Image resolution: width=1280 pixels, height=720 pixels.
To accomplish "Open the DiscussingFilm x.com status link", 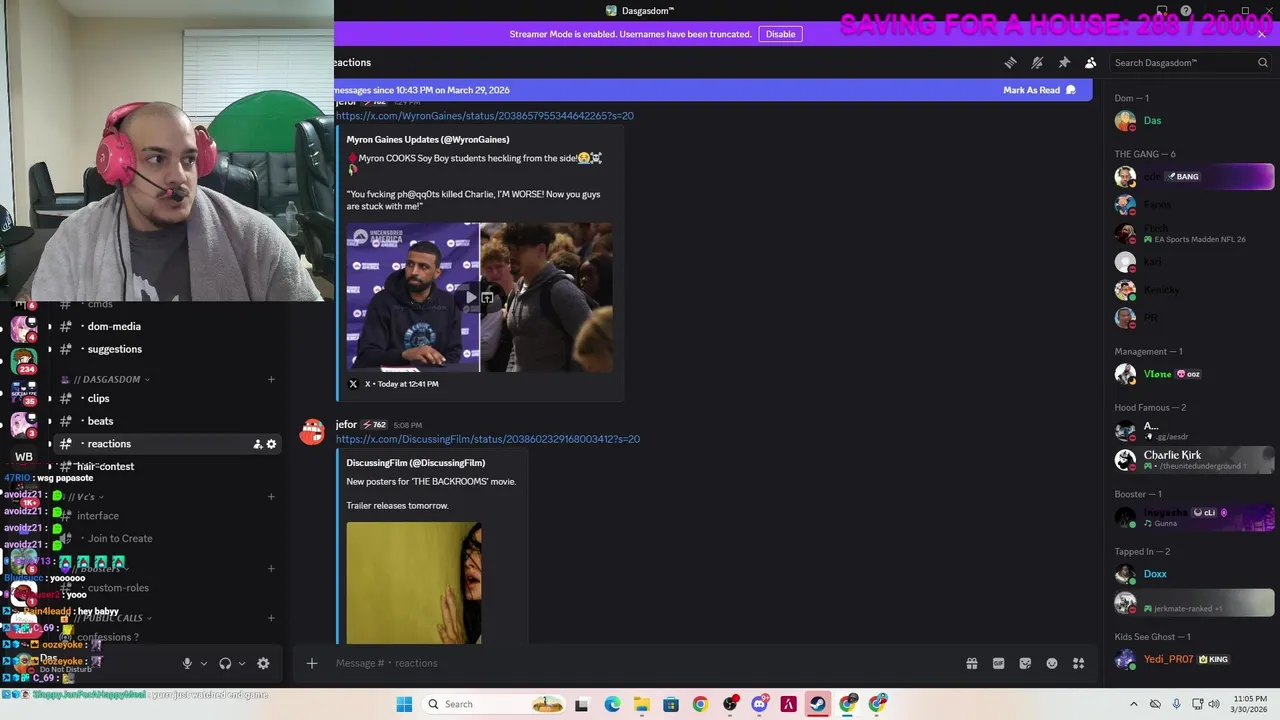I will (487, 438).
